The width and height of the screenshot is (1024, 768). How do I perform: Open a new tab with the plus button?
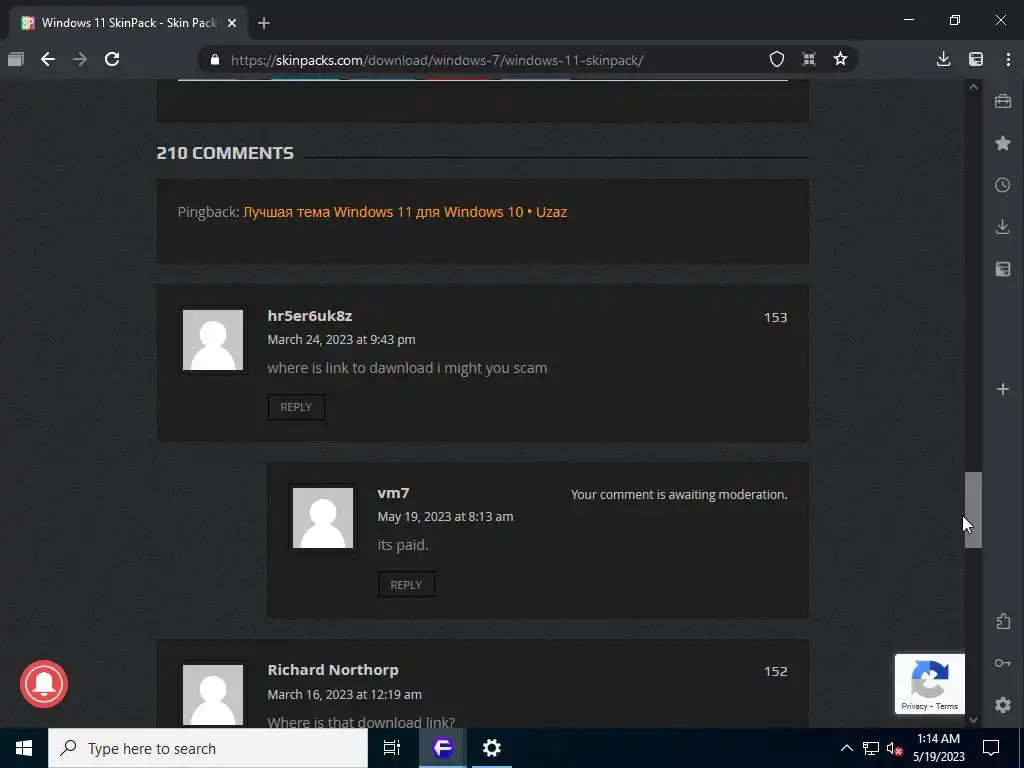[x=264, y=23]
